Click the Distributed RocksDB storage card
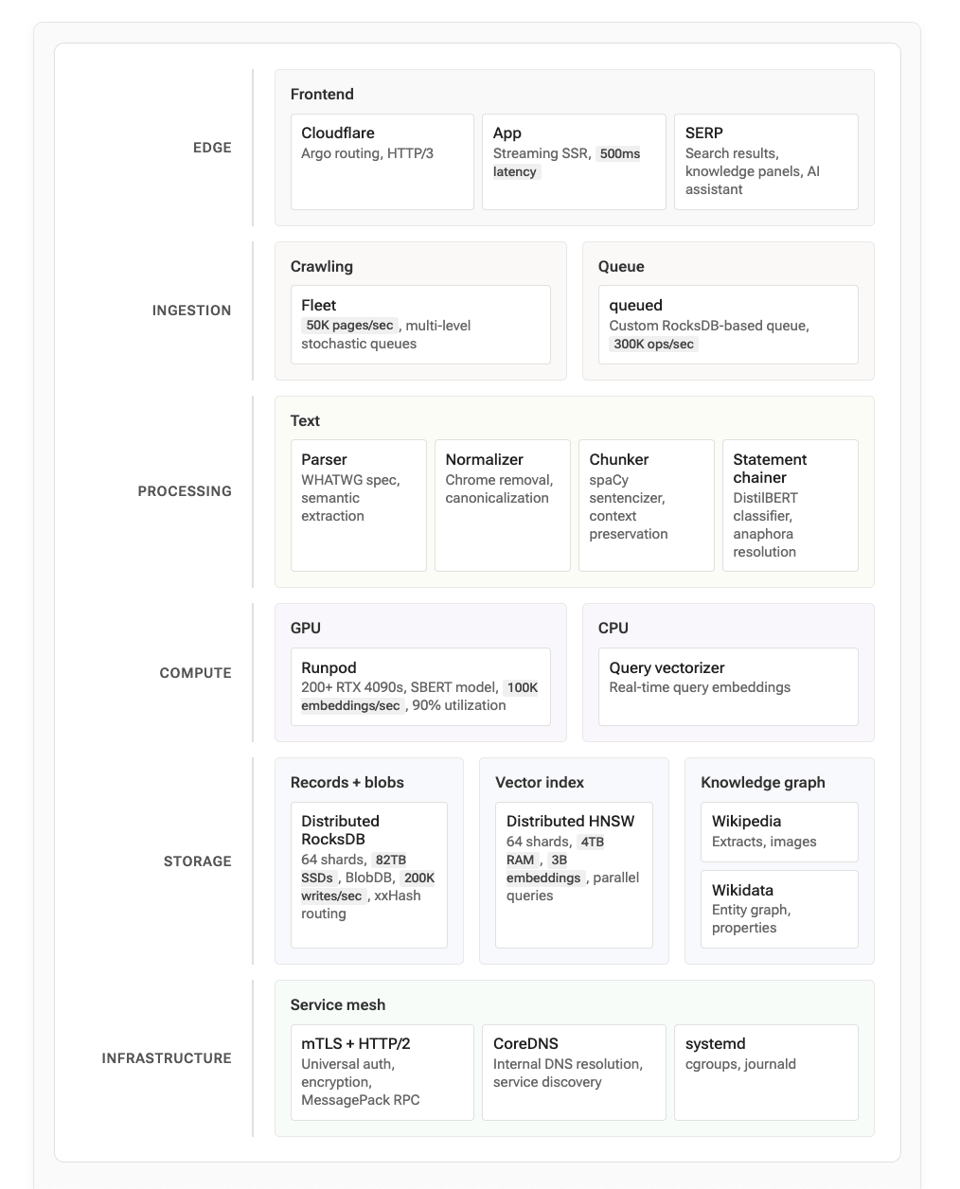The image size is (960, 1189). pos(368,874)
